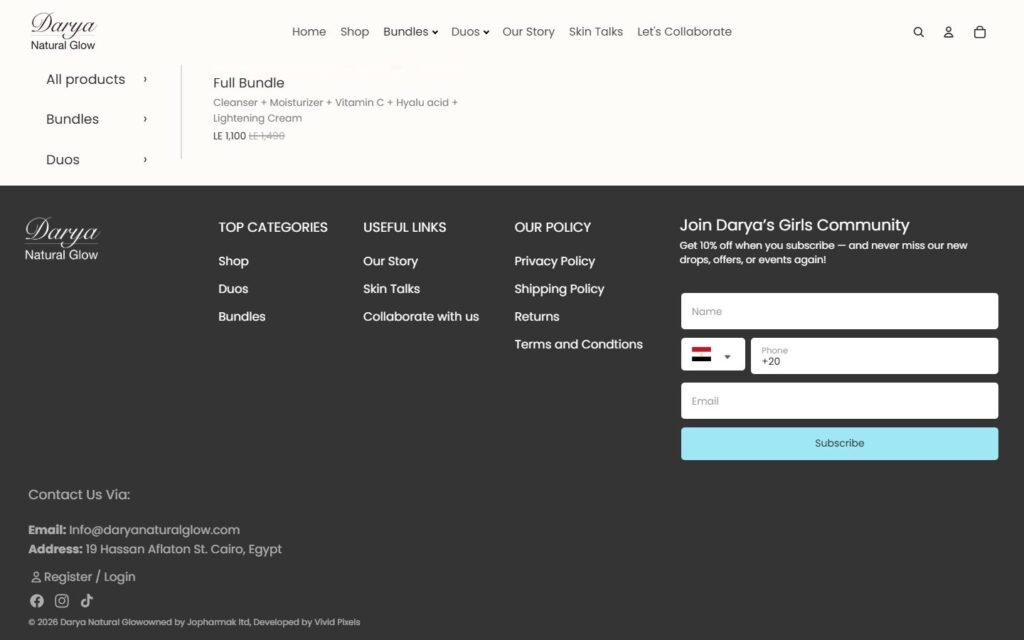Click the Info@daryanaturalglow.com email address

(x=154, y=530)
